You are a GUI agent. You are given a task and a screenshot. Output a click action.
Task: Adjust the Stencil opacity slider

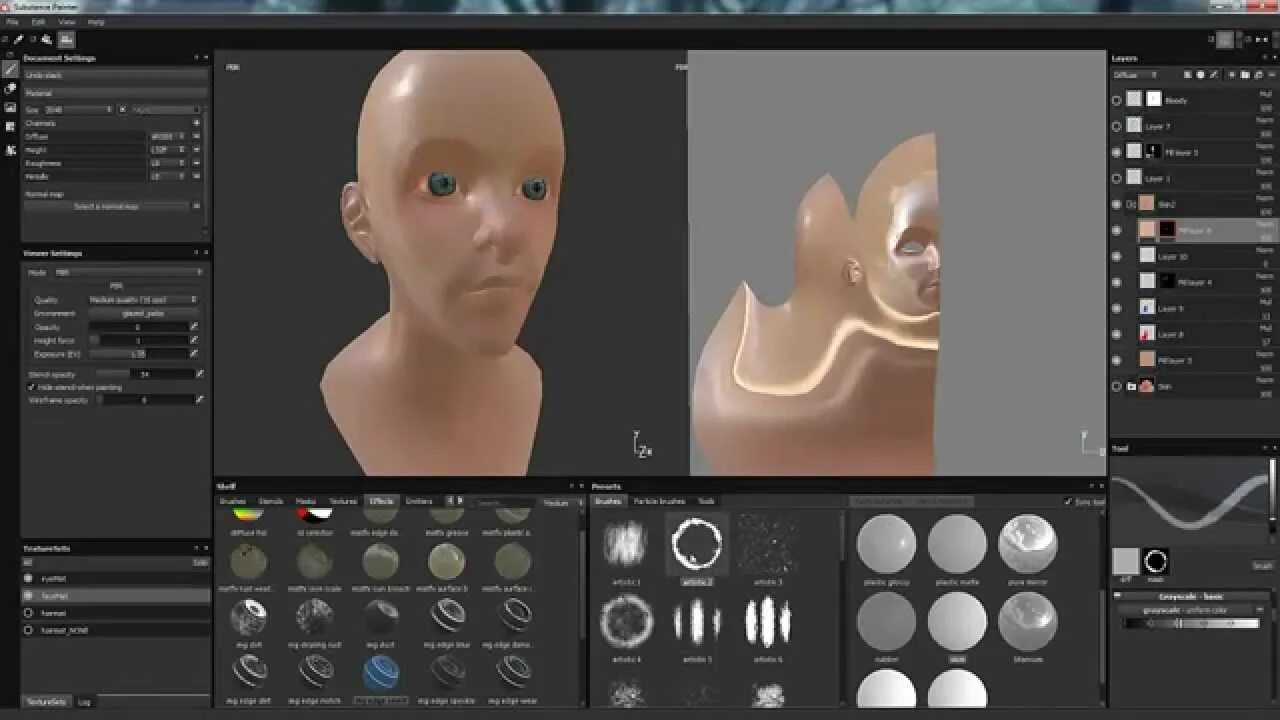pos(146,374)
